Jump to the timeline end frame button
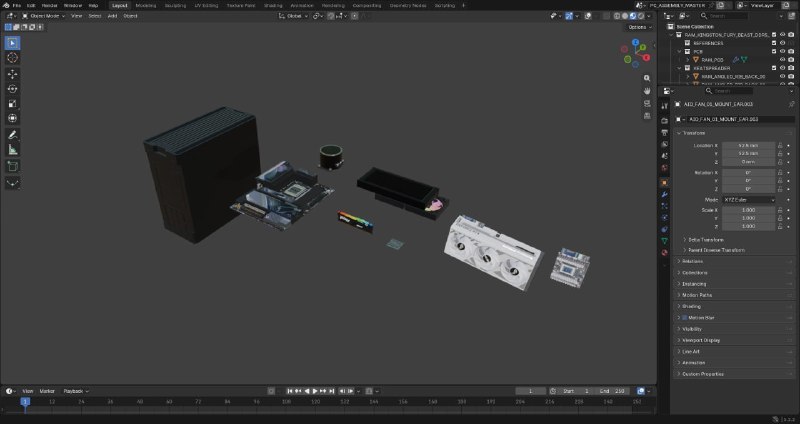Viewport: 800px width, 424px height. click(x=332, y=391)
